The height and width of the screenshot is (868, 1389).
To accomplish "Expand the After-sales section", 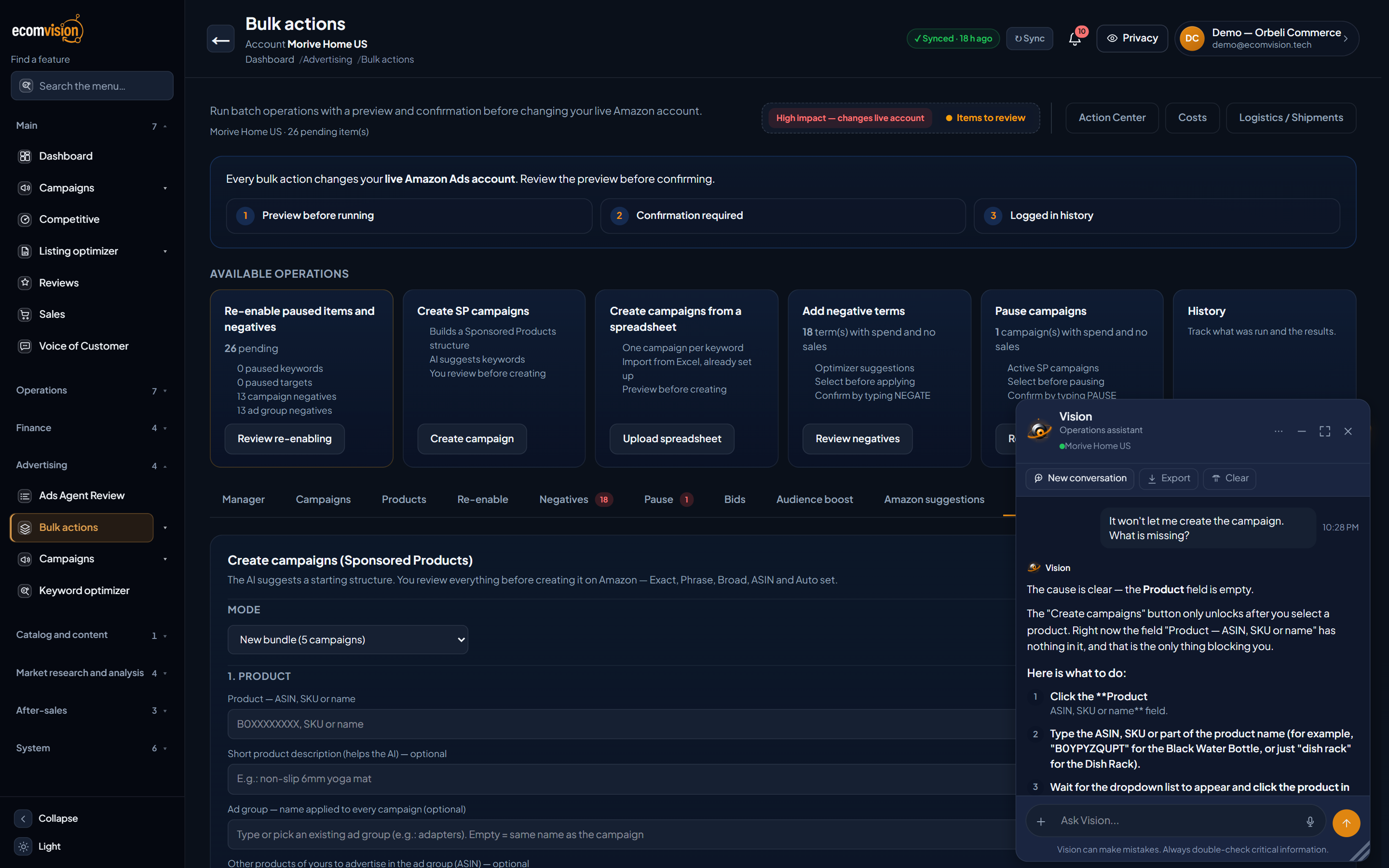I will 92,710.
